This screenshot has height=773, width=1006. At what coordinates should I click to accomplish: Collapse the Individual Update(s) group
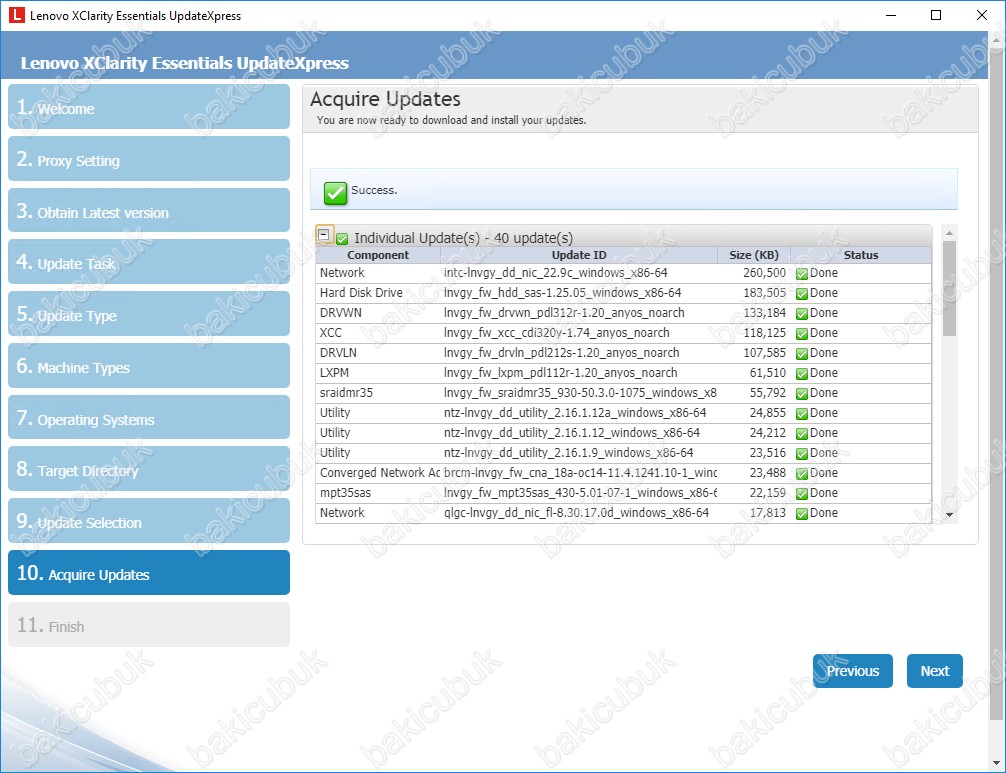pos(324,235)
